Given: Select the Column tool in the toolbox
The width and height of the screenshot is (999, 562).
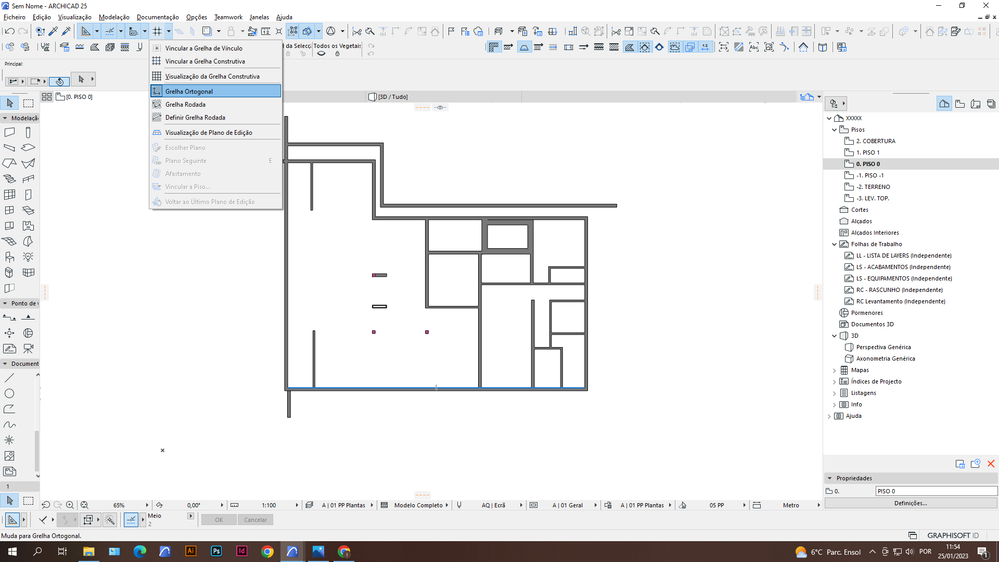Looking at the screenshot, I should click(28, 133).
